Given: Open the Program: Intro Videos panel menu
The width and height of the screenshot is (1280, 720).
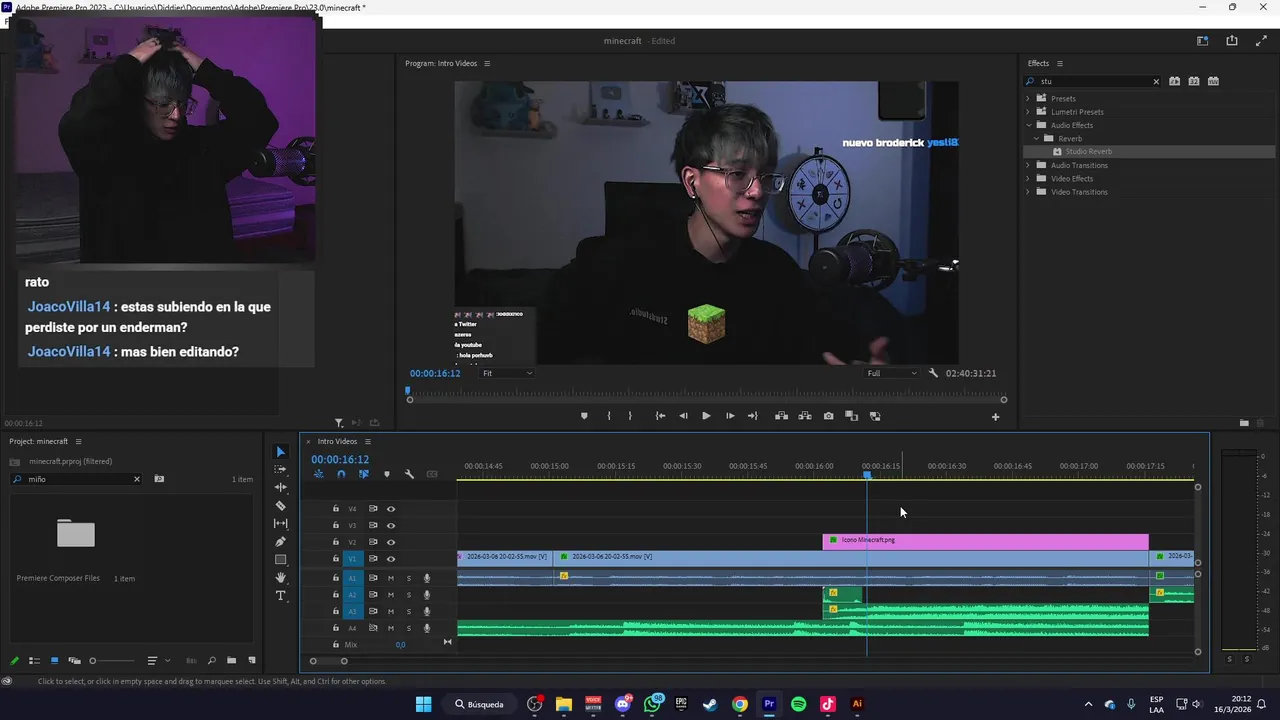Looking at the screenshot, I should point(487,63).
